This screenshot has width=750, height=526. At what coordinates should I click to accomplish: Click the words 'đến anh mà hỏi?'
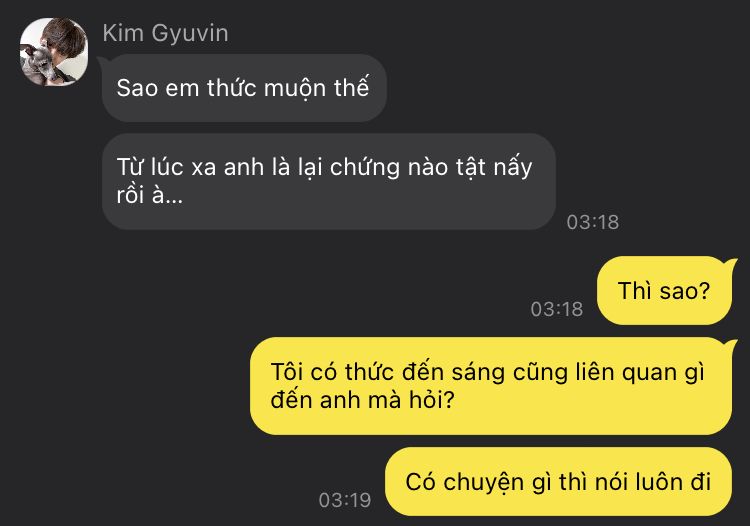(362, 400)
